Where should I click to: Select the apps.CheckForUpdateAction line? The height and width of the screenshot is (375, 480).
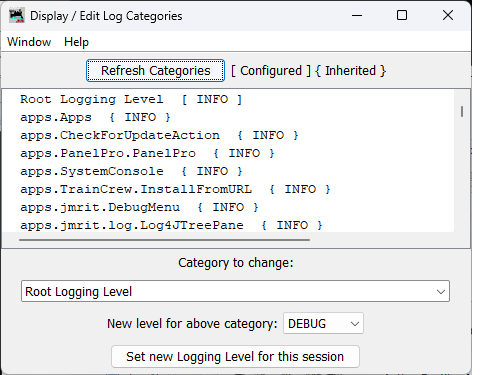point(159,135)
